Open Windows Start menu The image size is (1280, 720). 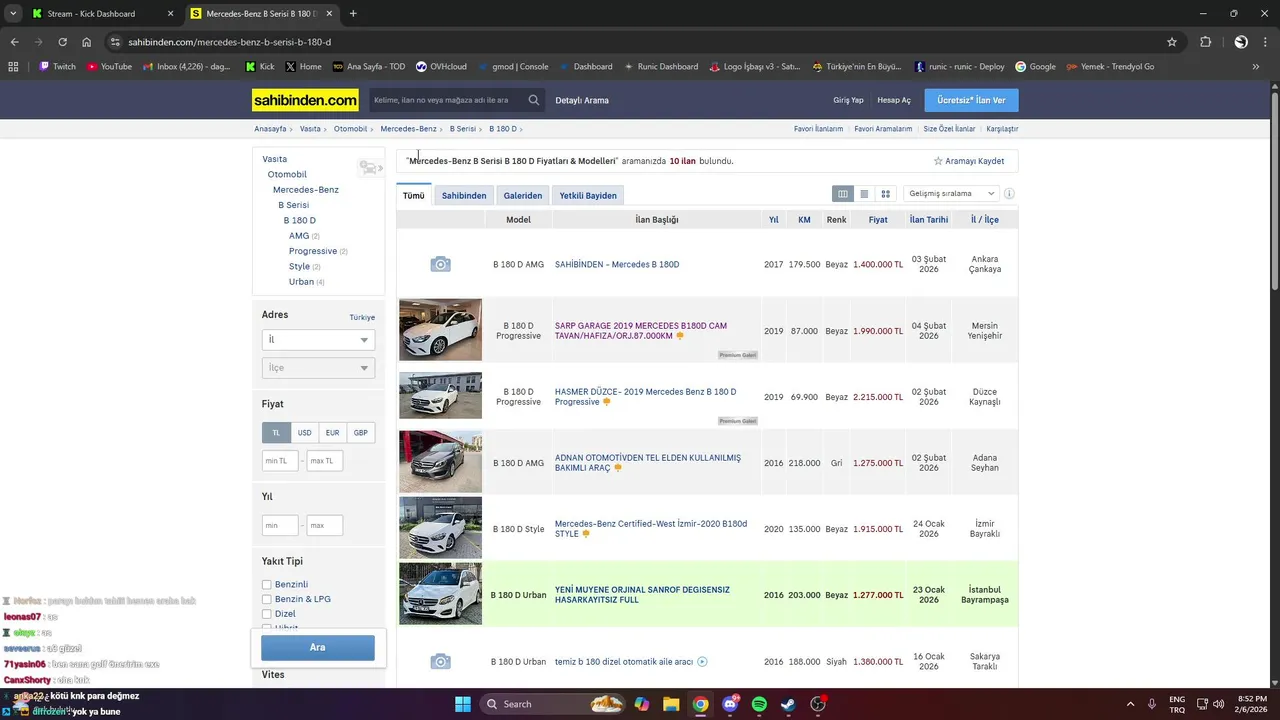pyautogui.click(x=463, y=704)
